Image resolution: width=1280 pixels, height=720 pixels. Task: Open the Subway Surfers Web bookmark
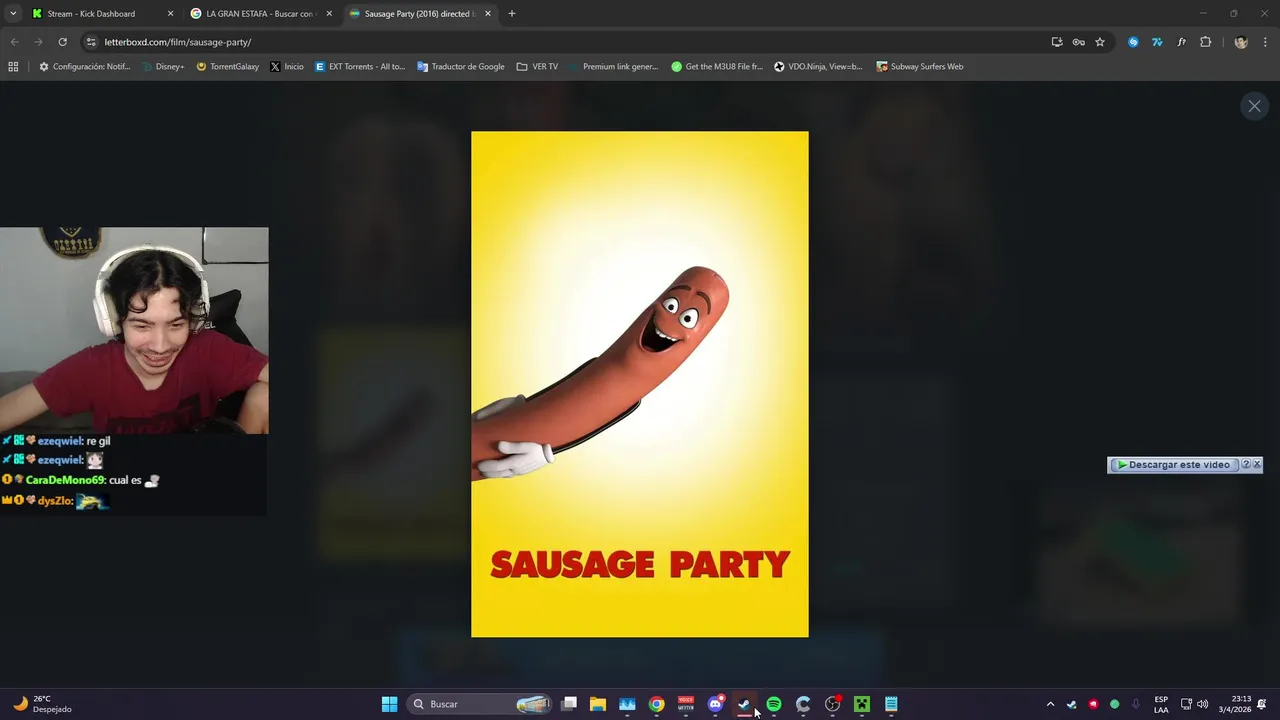(920, 67)
